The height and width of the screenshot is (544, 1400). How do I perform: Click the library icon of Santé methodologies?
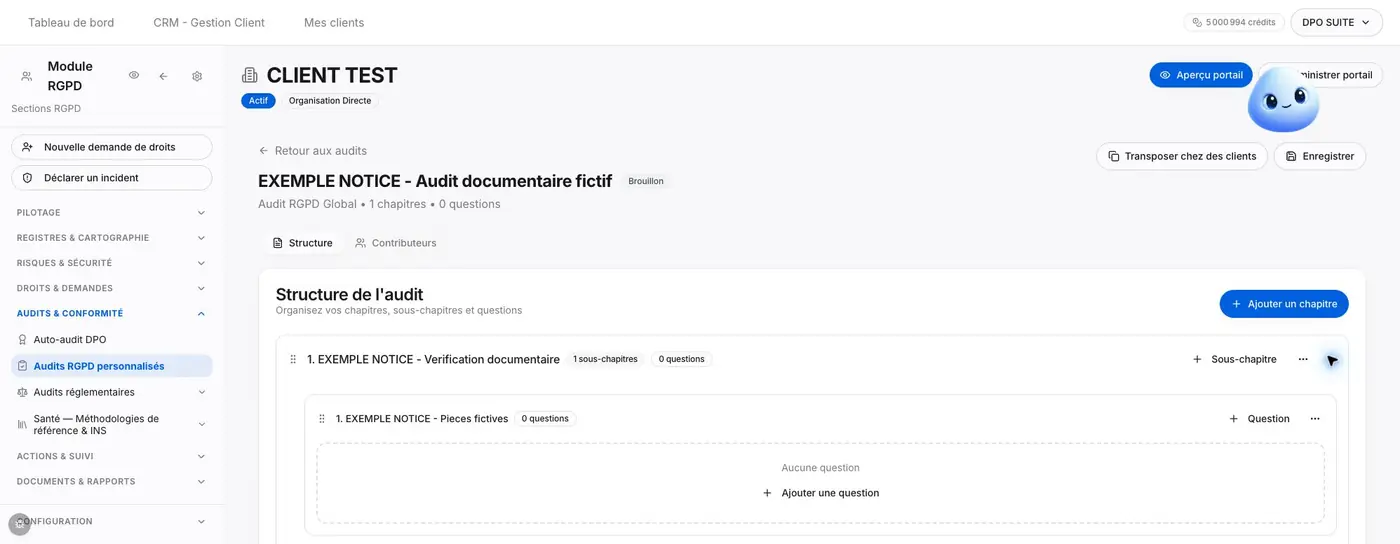[23, 425]
